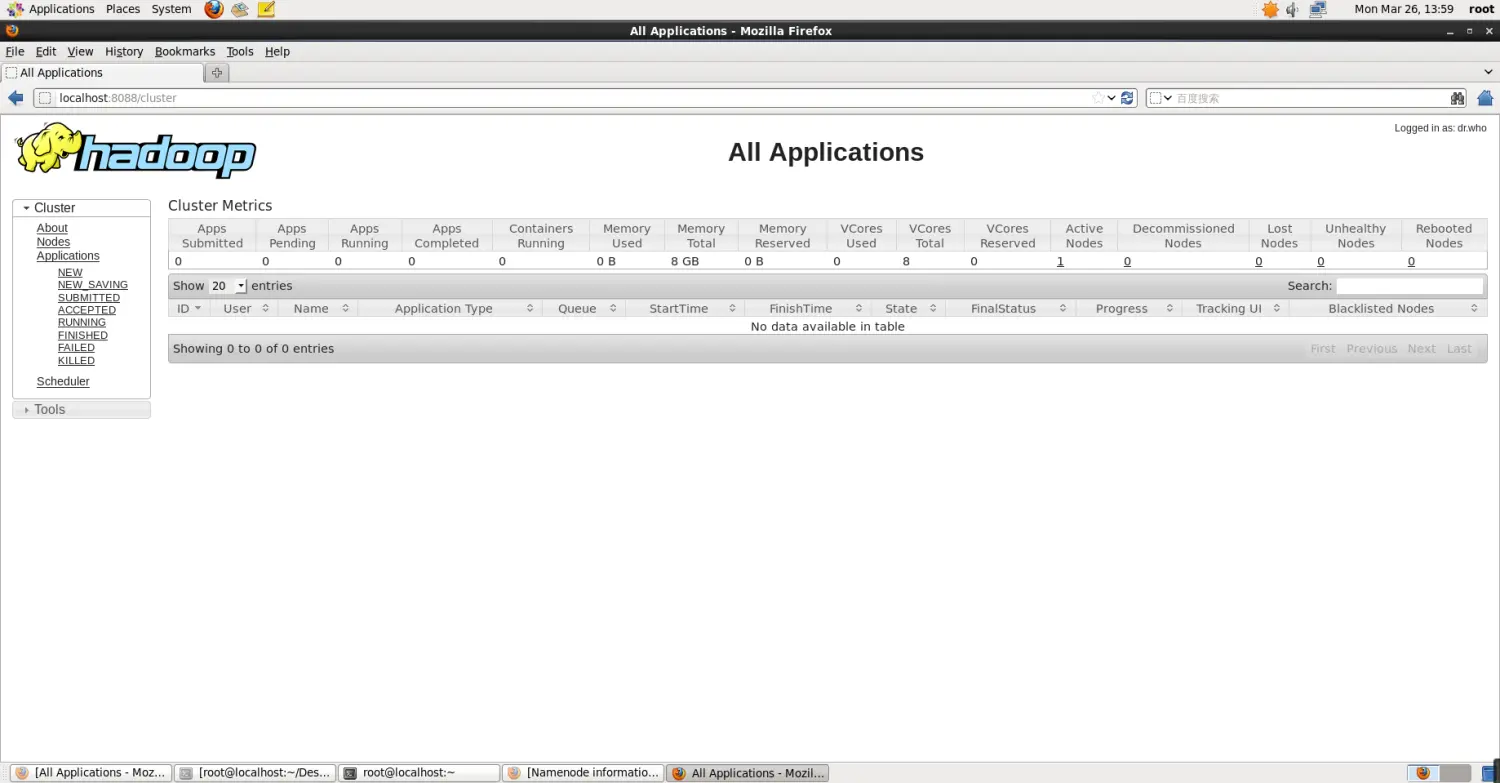Click the date and time clock

pyautogui.click(x=1403, y=9)
